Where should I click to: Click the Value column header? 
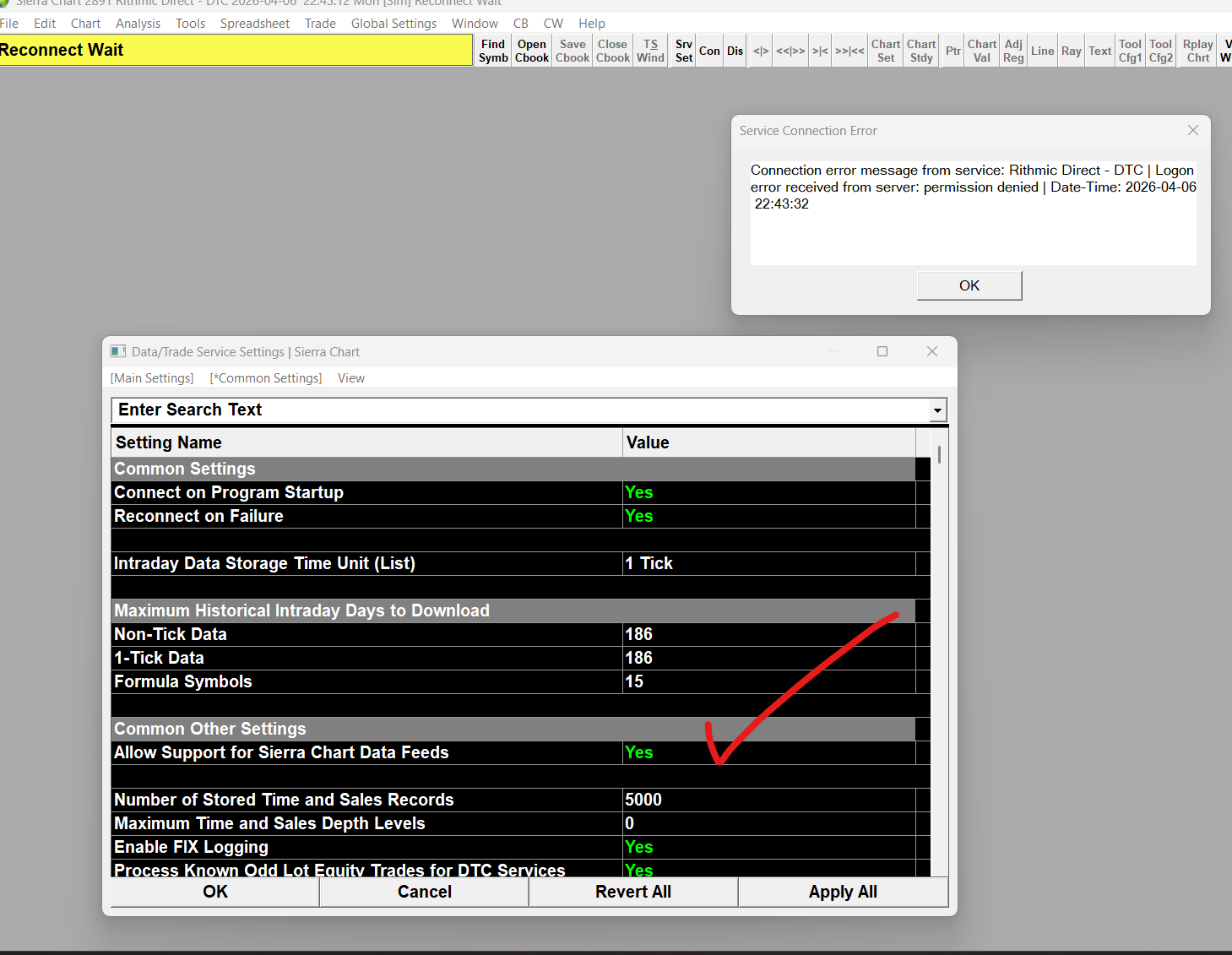click(769, 442)
